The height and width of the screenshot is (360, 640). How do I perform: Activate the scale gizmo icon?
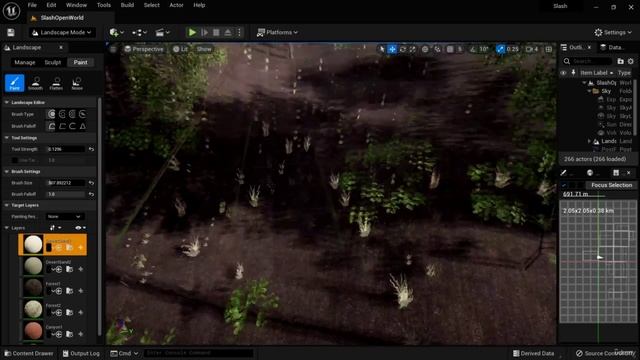pos(413,49)
